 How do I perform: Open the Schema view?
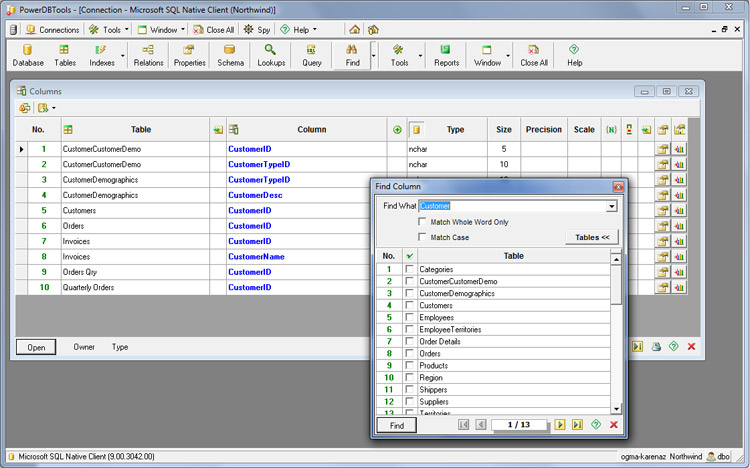click(x=230, y=55)
